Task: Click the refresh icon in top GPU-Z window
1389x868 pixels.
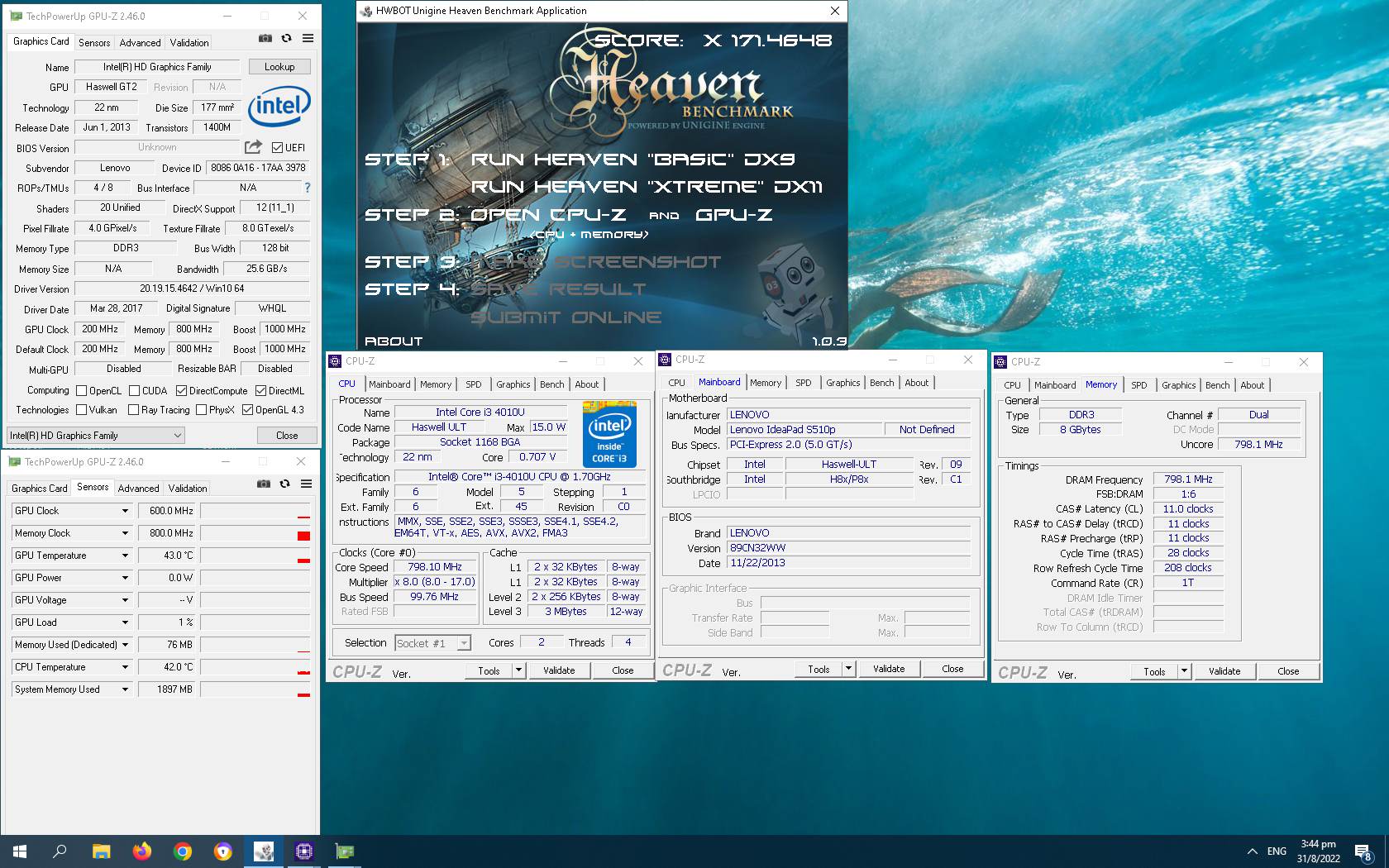Action: [x=286, y=38]
